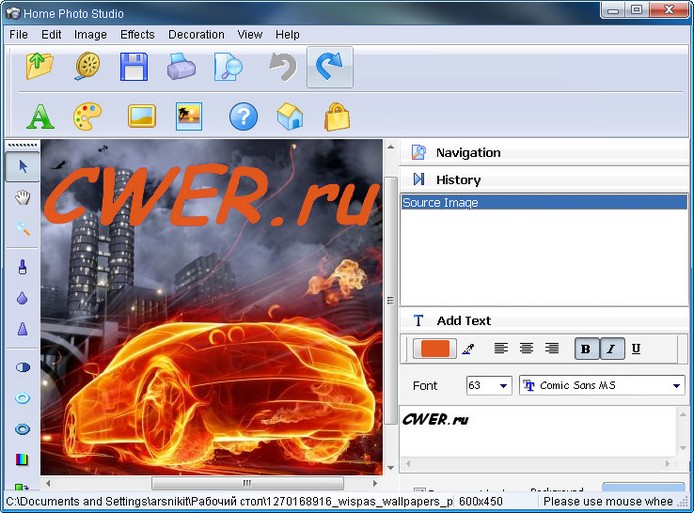Select the hand pan tool
The width and height of the screenshot is (694, 513).
[22, 198]
